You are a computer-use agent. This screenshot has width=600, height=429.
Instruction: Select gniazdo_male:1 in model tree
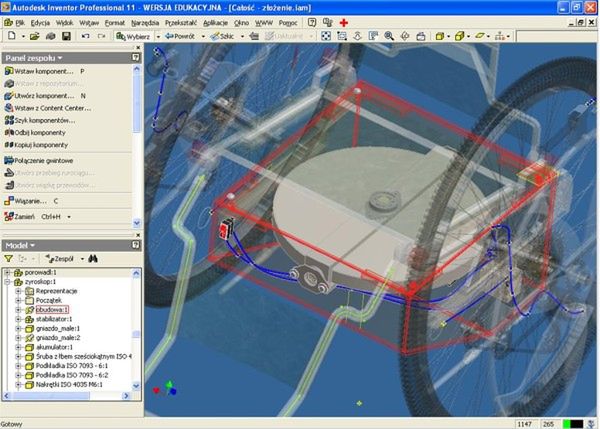pos(57,328)
